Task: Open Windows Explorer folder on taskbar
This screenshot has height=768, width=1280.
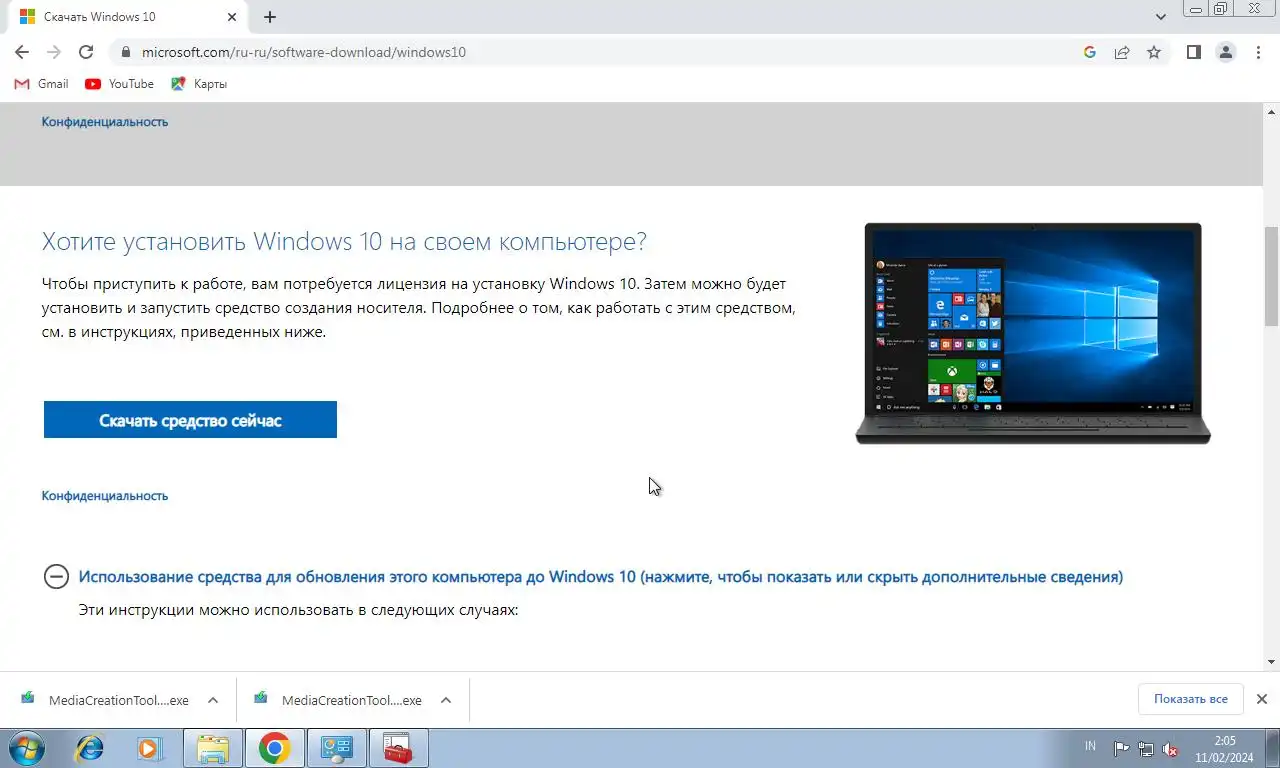Action: (x=213, y=748)
